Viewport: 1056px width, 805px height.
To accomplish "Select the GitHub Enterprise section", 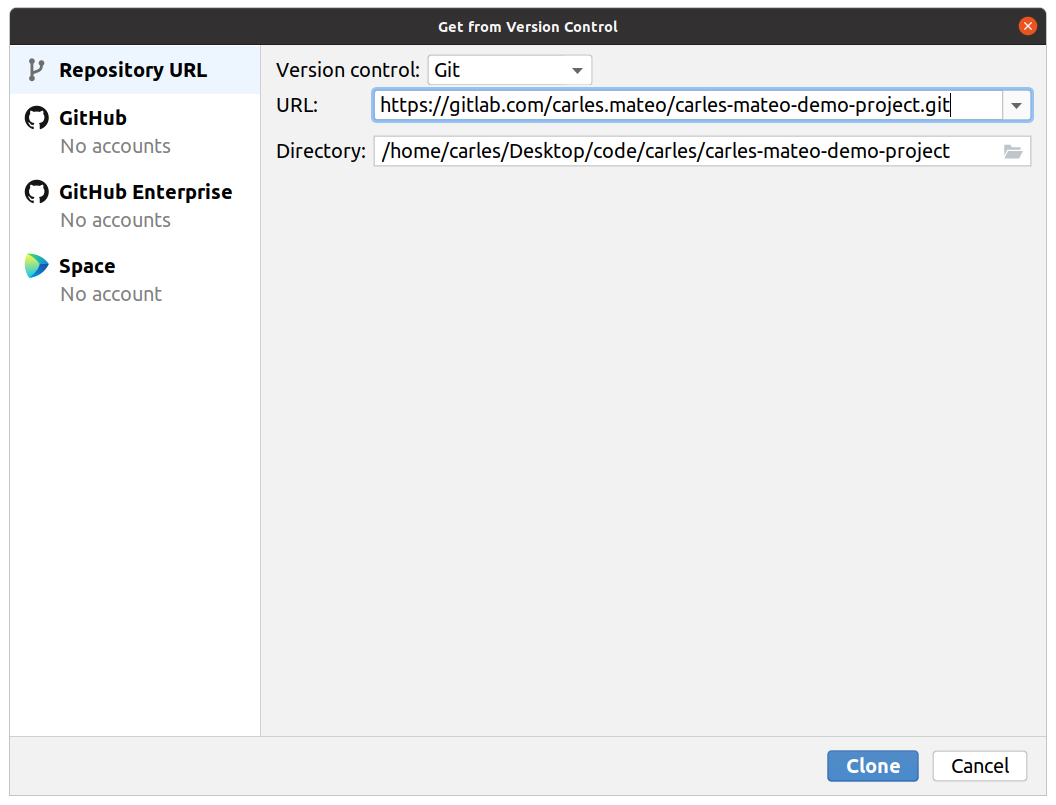I will point(135,205).
